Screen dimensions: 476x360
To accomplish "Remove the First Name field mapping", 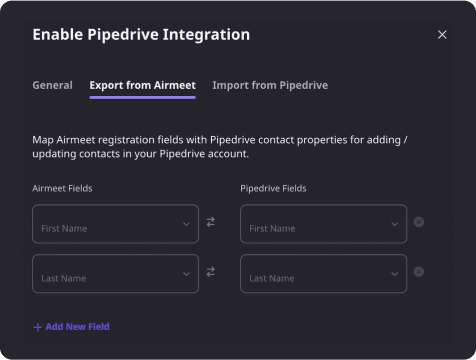I will [x=419, y=222].
